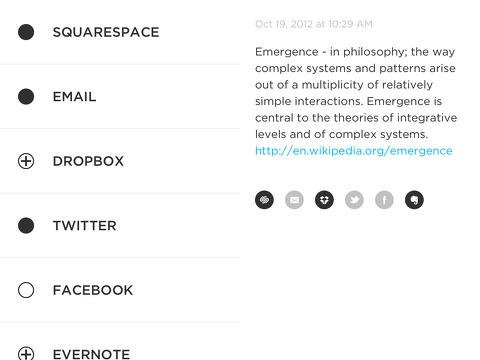The width and height of the screenshot is (480, 360).
Task: Open the en.wikipedia.org/emergence link
Action: [354, 151]
